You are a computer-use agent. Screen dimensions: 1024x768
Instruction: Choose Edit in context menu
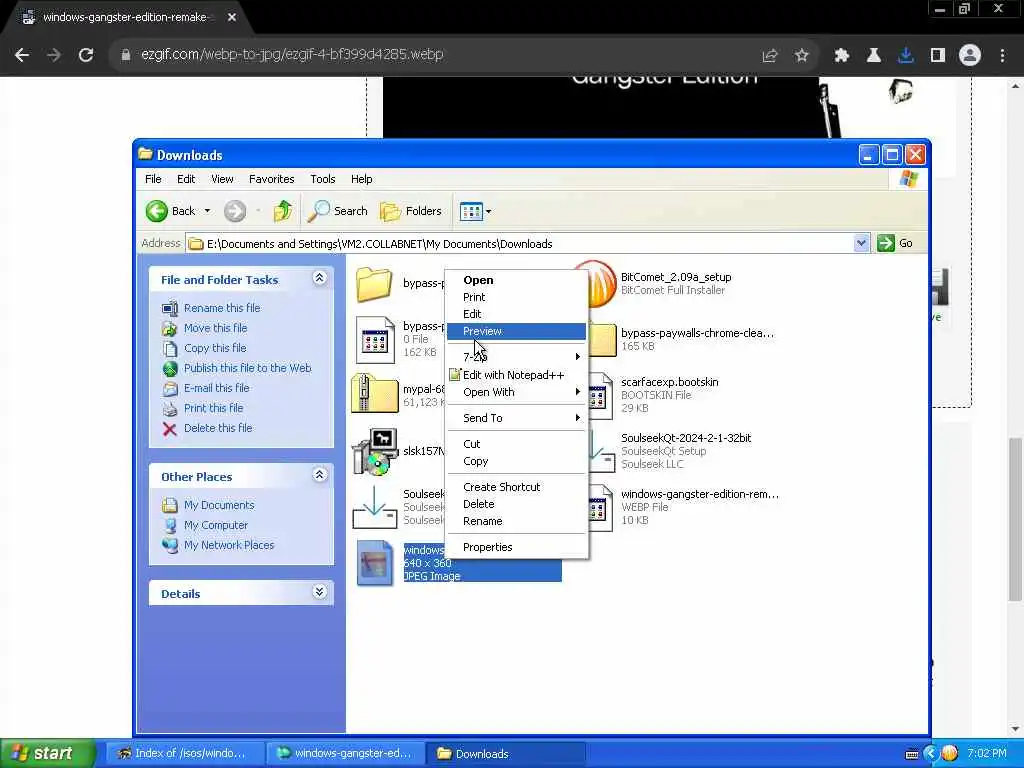(x=516, y=314)
